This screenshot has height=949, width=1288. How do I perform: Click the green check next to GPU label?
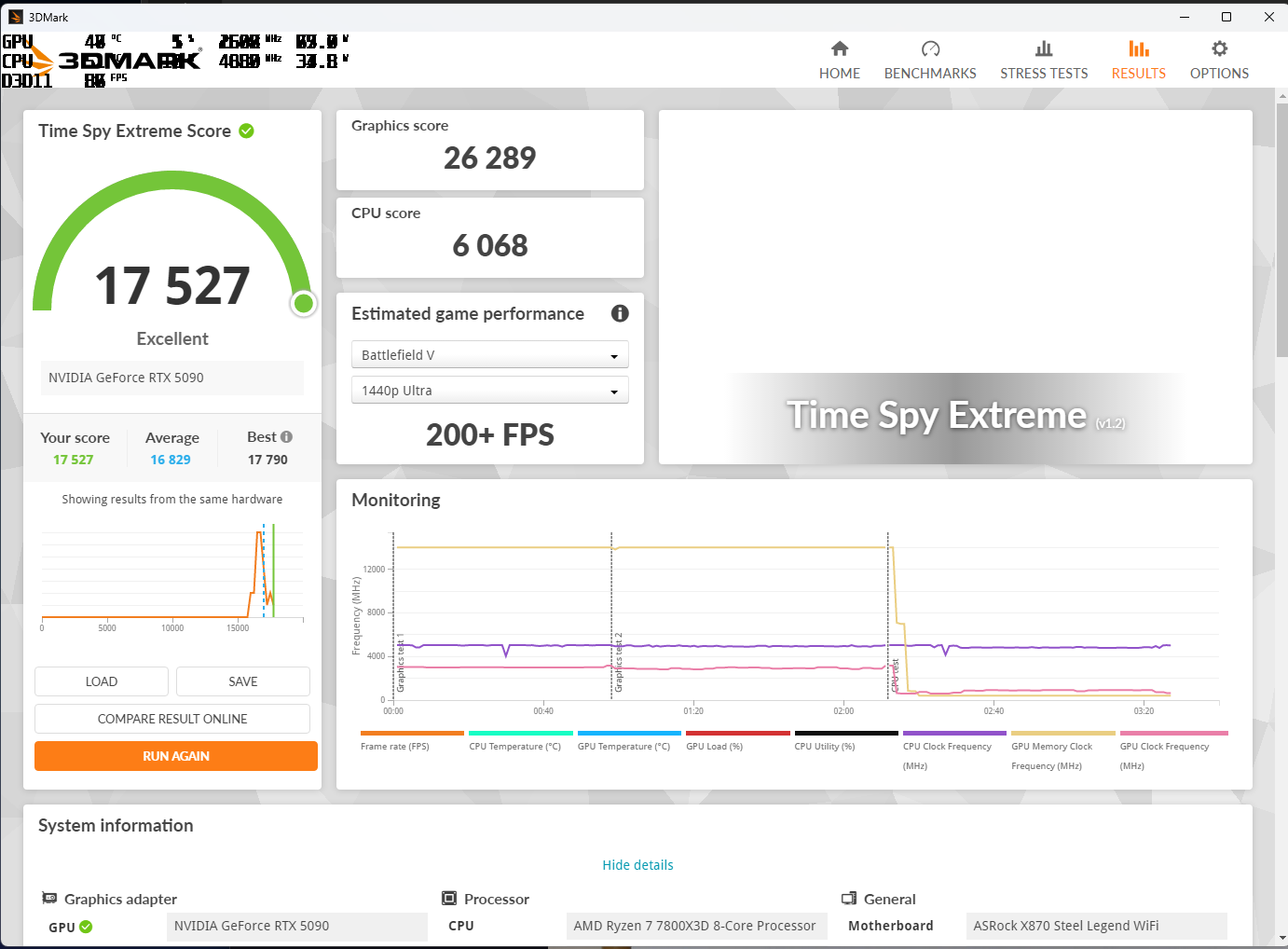87,927
